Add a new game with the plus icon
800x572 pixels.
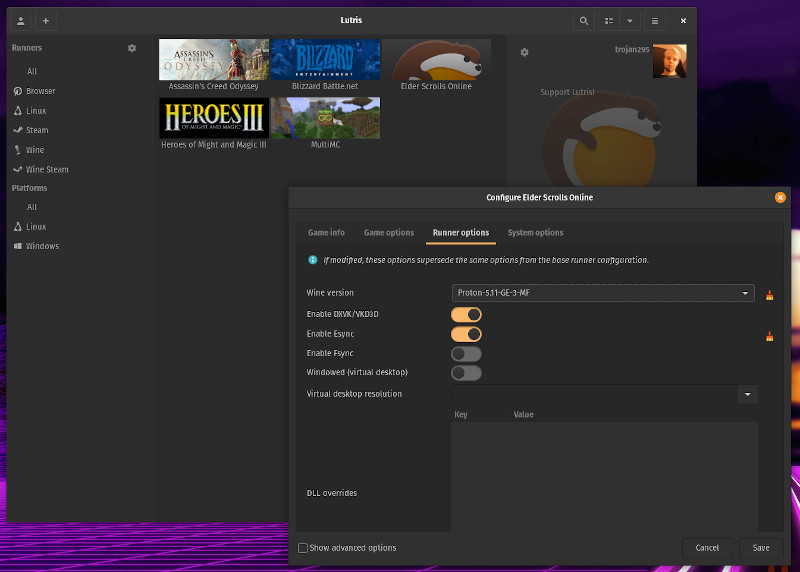pos(46,21)
